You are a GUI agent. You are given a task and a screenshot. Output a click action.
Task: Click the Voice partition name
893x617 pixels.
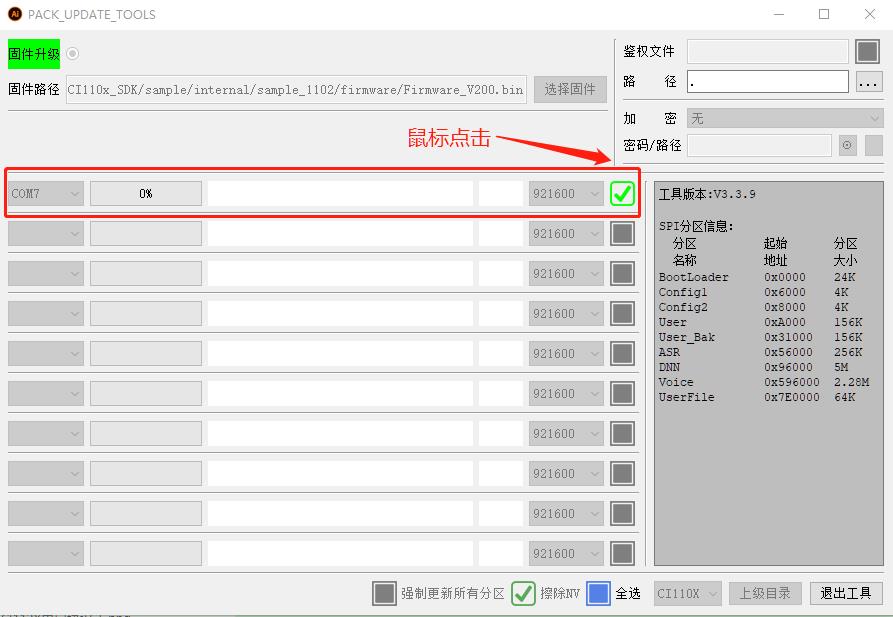click(x=675, y=382)
